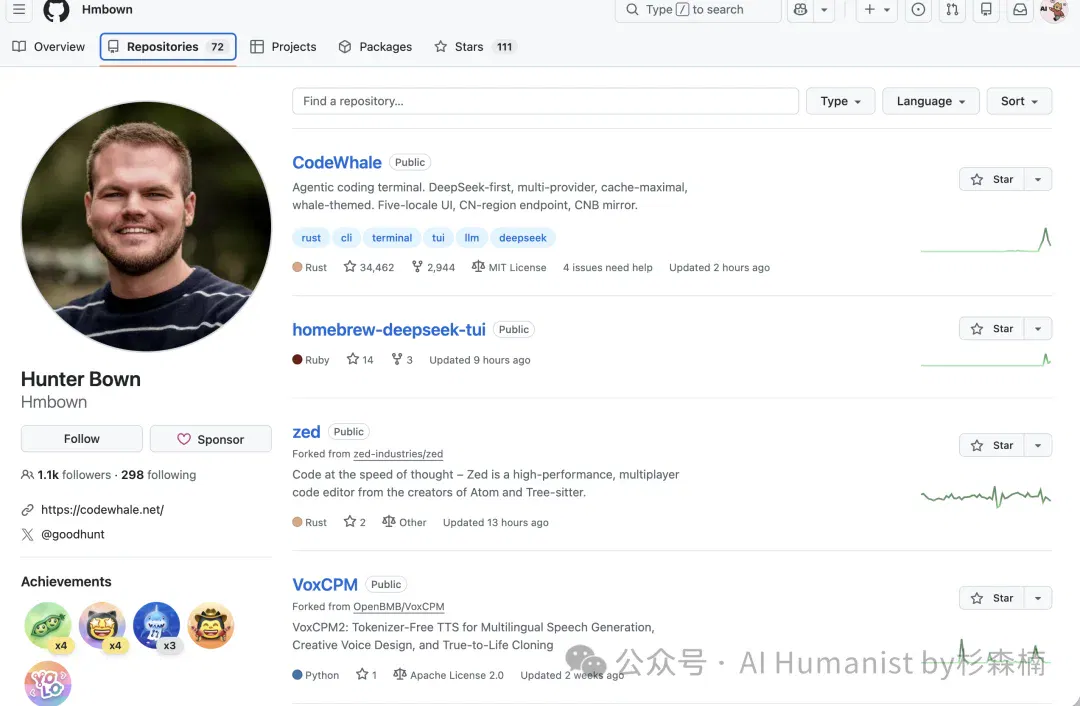Open the hamburger navigation menu

click(x=19, y=10)
